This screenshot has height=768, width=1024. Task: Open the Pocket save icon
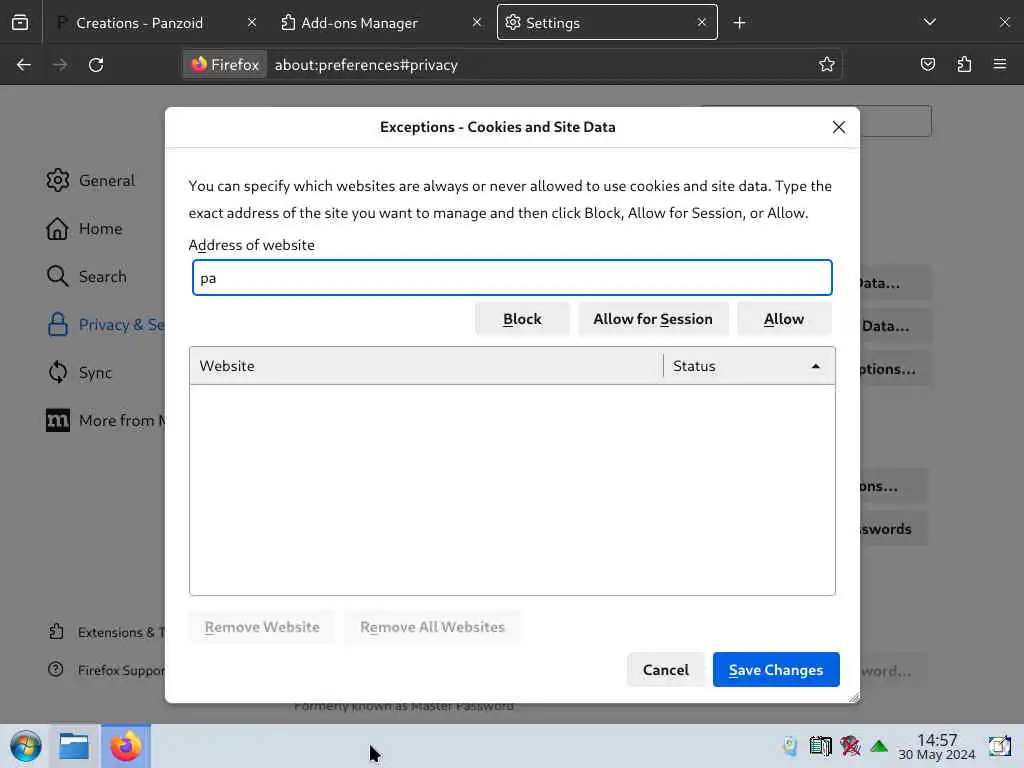coord(928,65)
